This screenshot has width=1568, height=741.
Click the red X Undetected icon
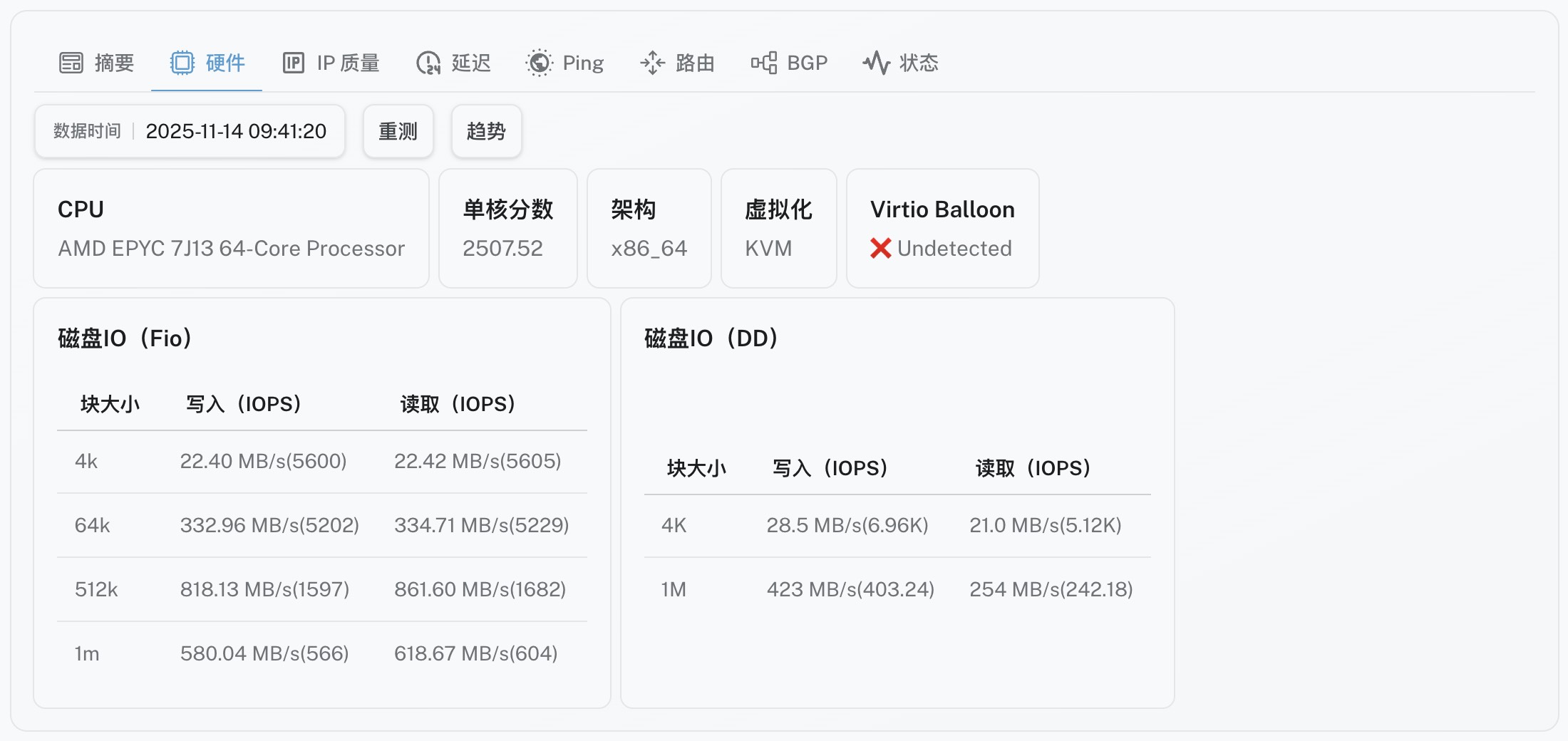[x=881, y=248]
